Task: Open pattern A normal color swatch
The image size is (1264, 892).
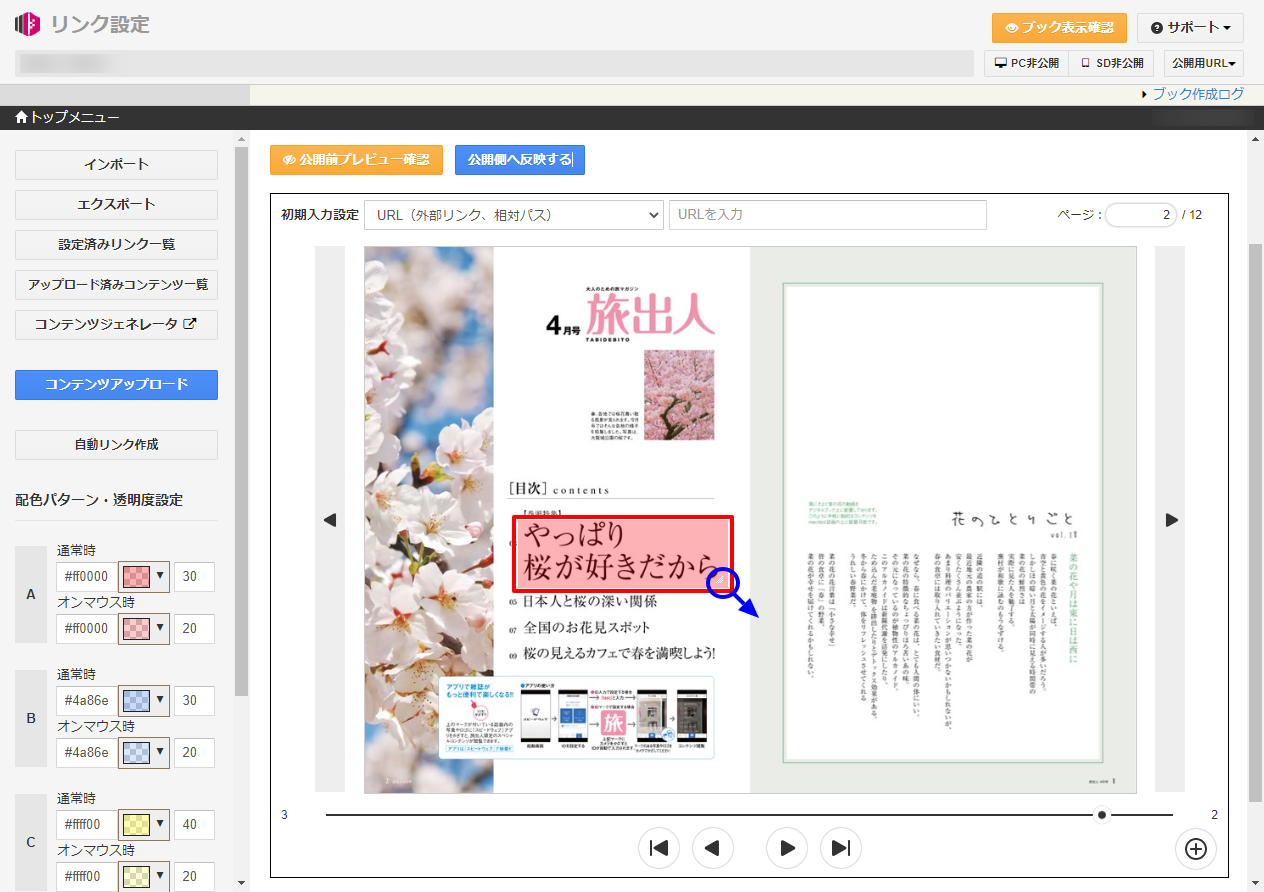Action: [x=143, y=576]
